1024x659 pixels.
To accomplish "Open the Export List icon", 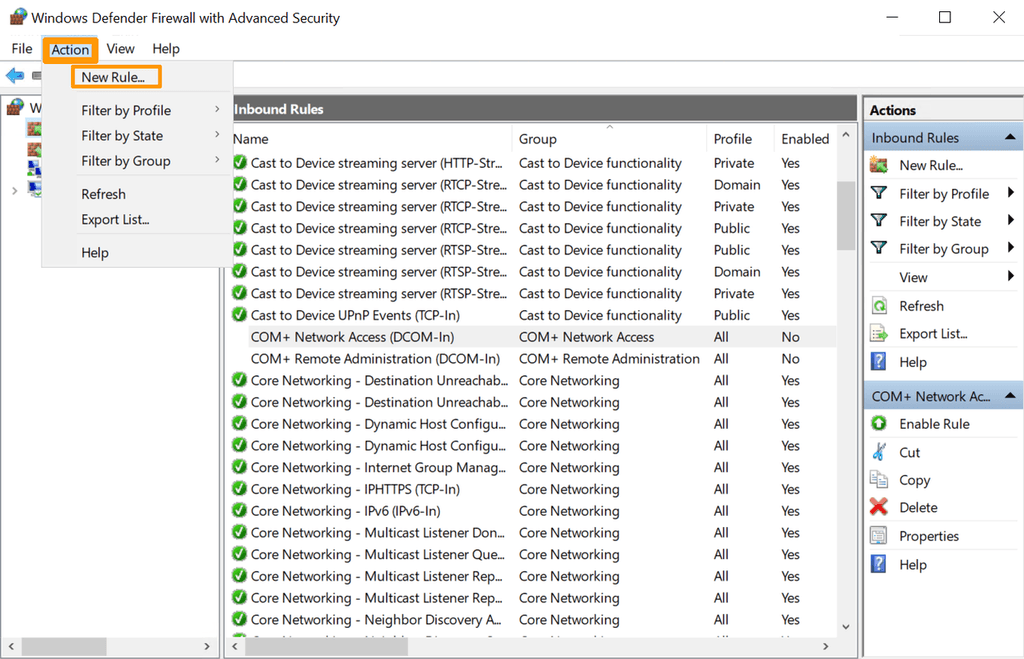I will click(878, 333).
